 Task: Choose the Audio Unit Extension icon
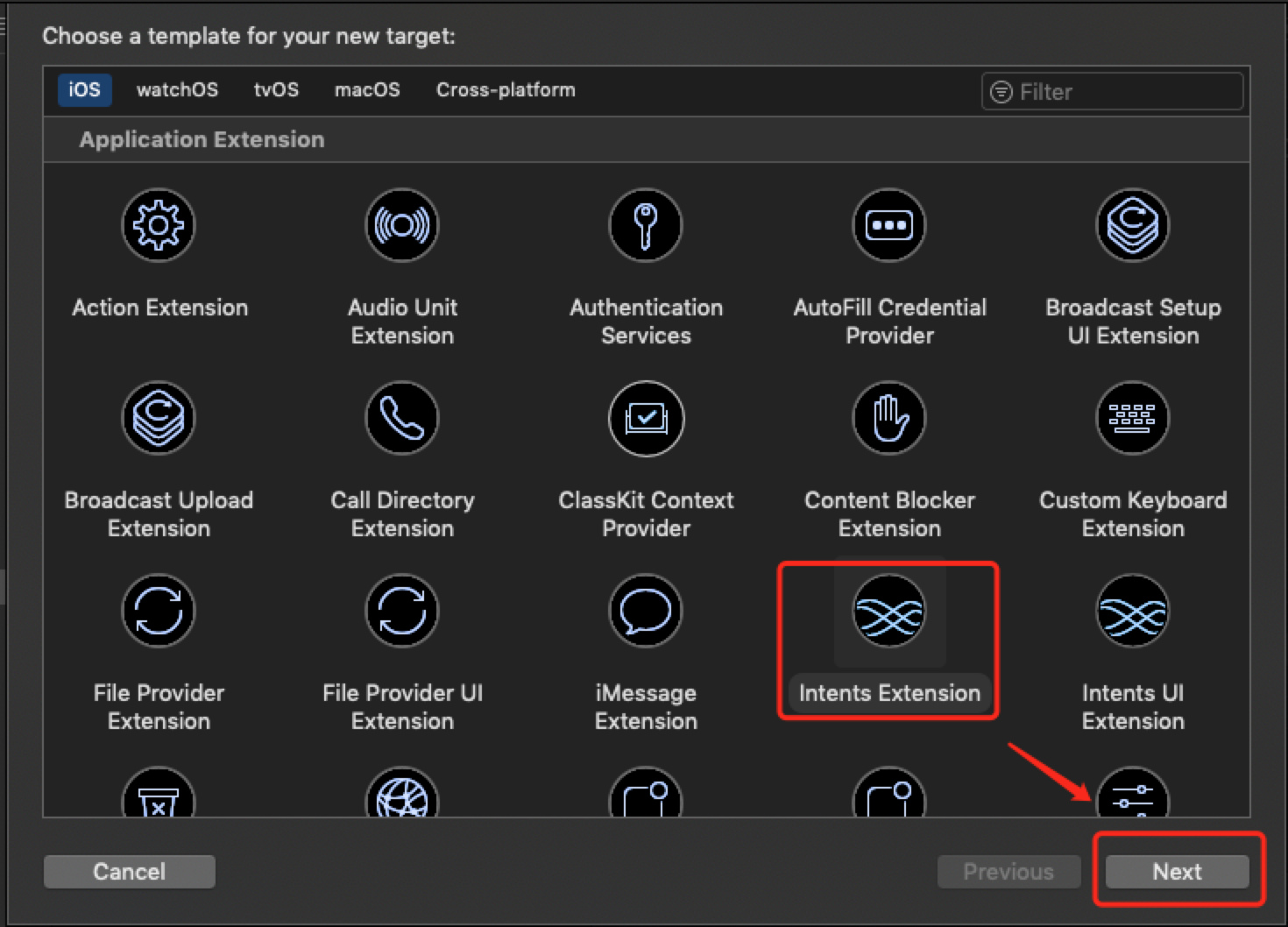click(x=402, y=225)
